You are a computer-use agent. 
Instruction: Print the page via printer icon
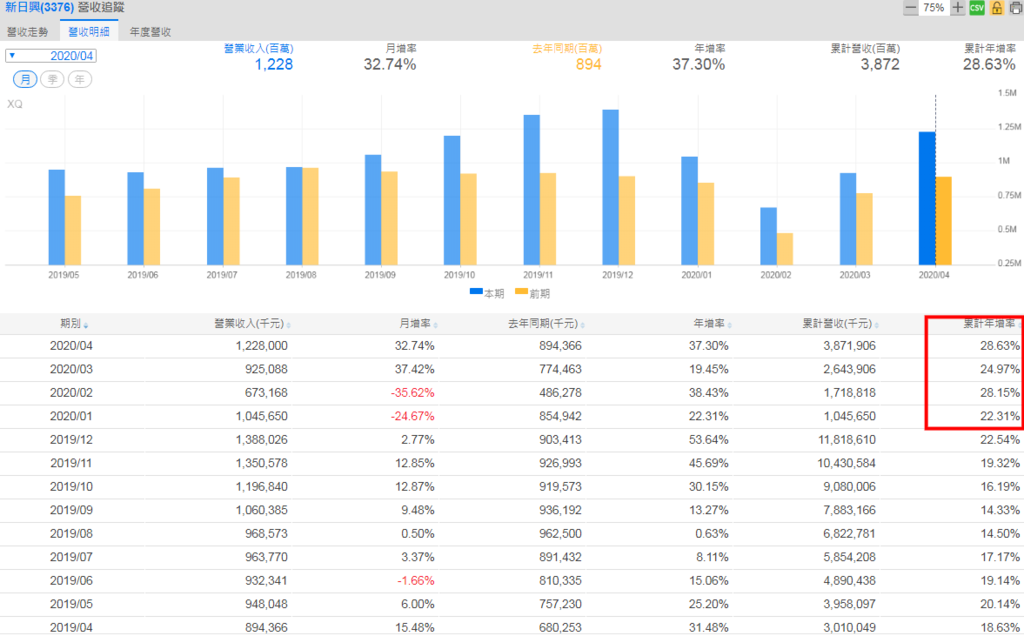click(1016, 8)
